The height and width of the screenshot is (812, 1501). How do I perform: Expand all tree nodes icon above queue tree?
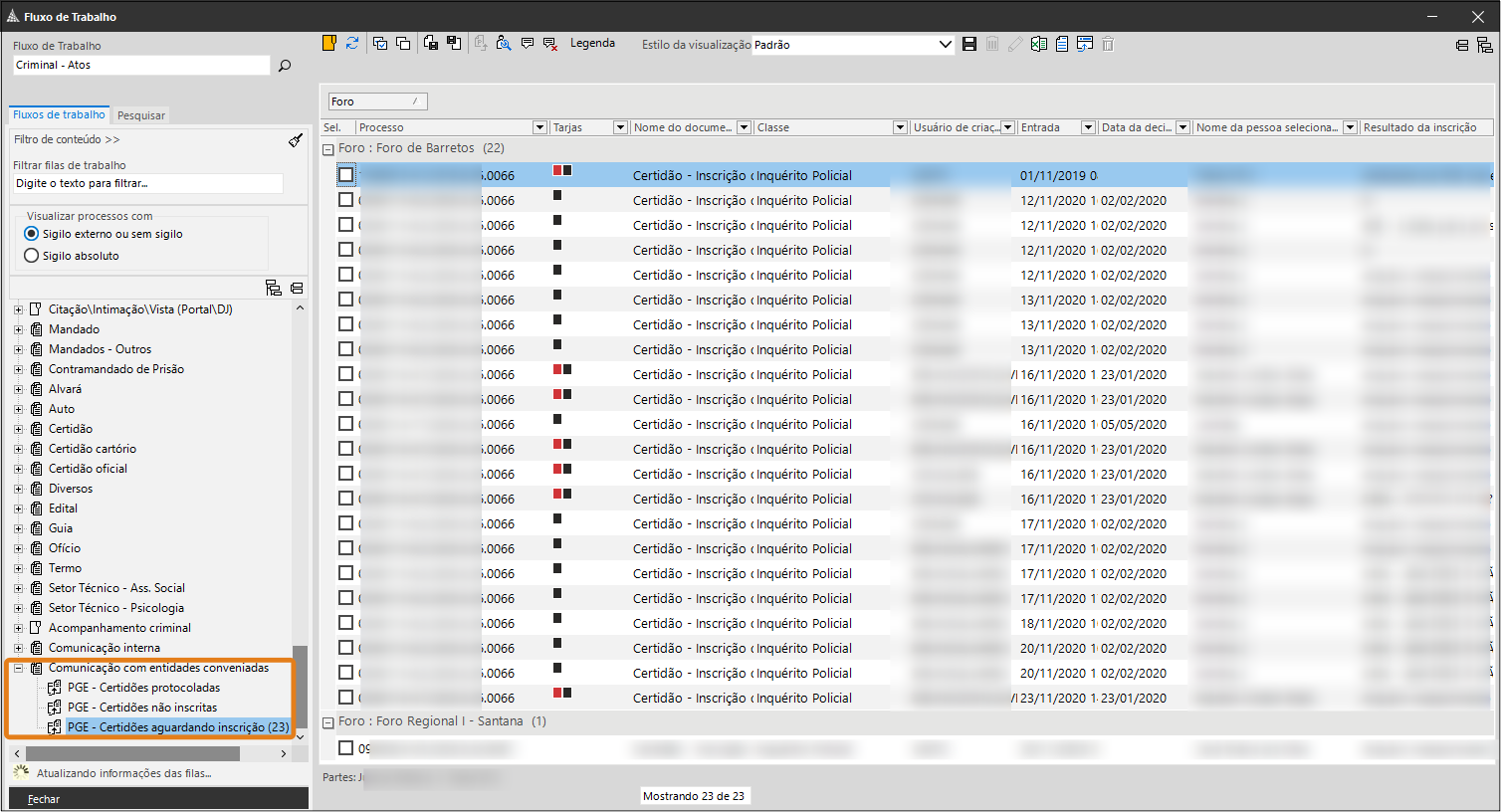coord(274,289)
